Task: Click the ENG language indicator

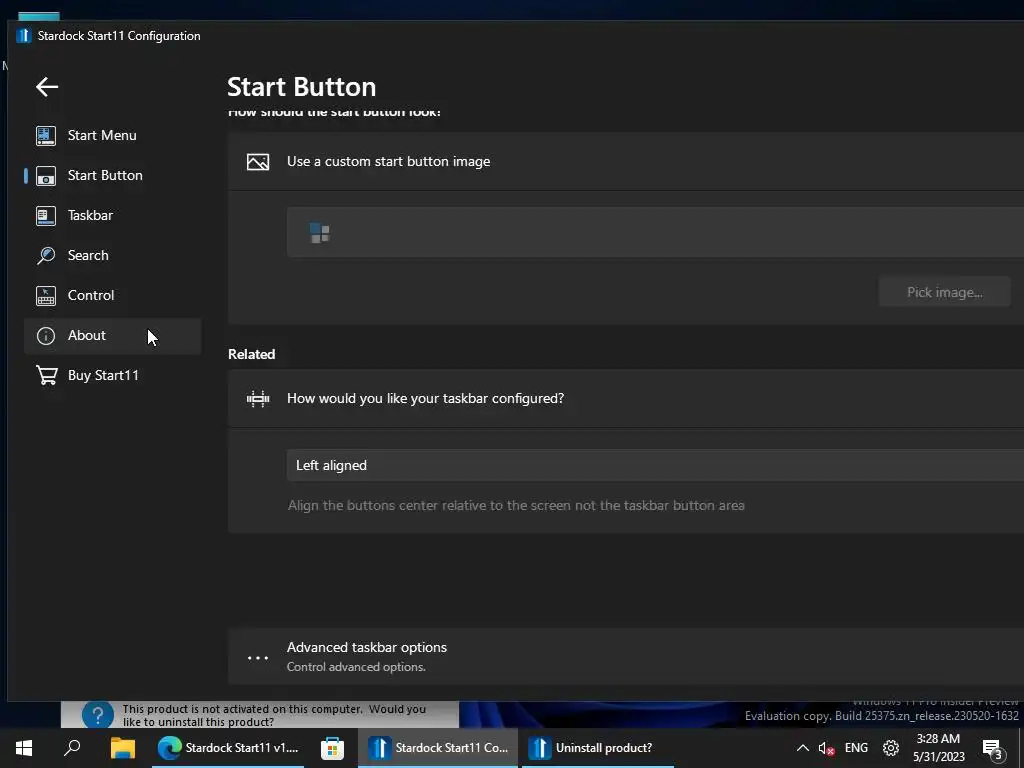Action: 856,748
